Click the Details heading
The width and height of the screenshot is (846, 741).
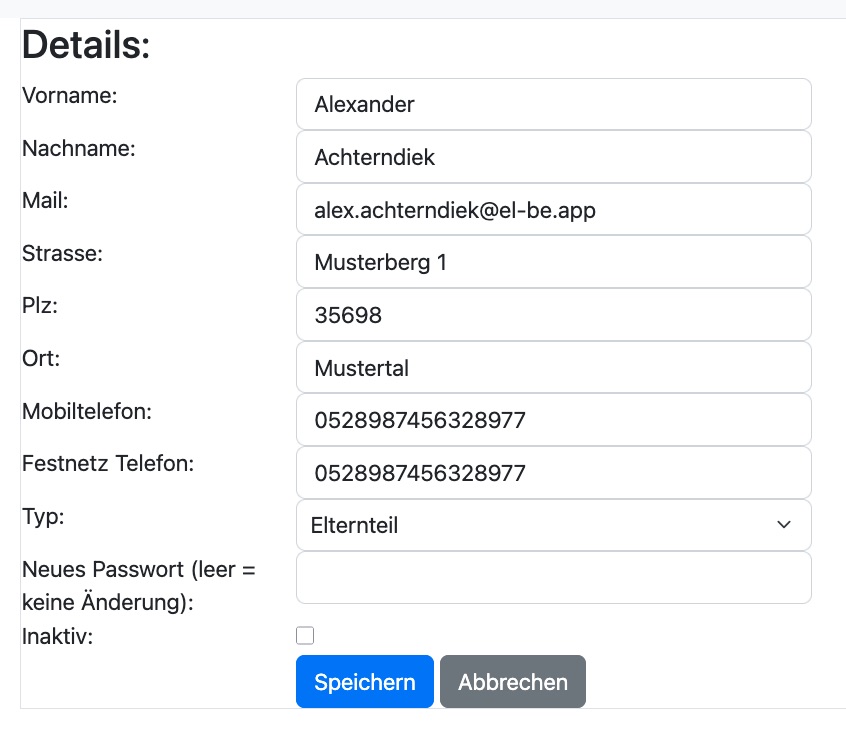click(84, 44)
